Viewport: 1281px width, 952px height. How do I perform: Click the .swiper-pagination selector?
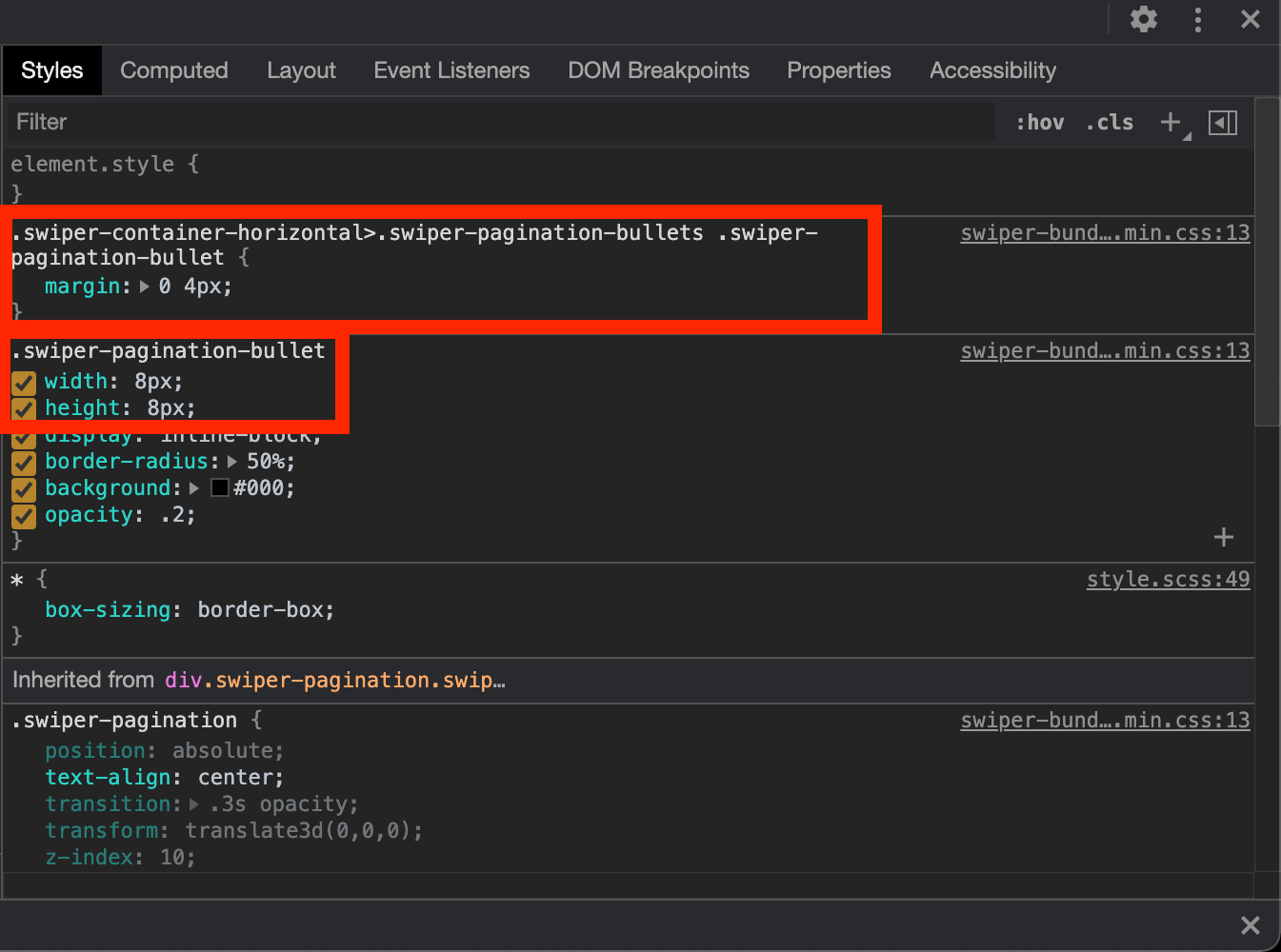124,721
